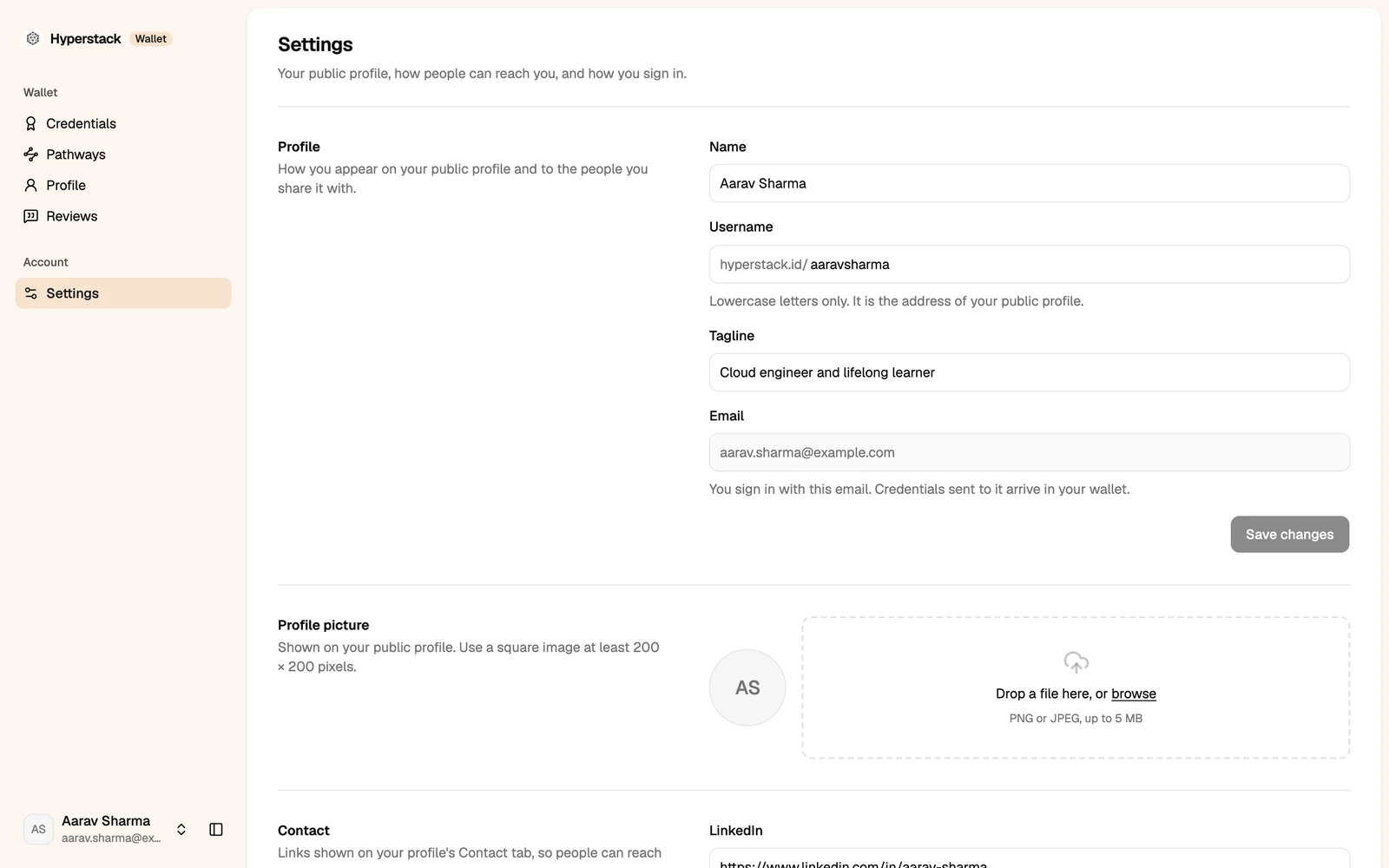Click the Aarav Sharma name in sidebar footer
This screenshot has width=1389, height=868.
(x=106, y=821)
